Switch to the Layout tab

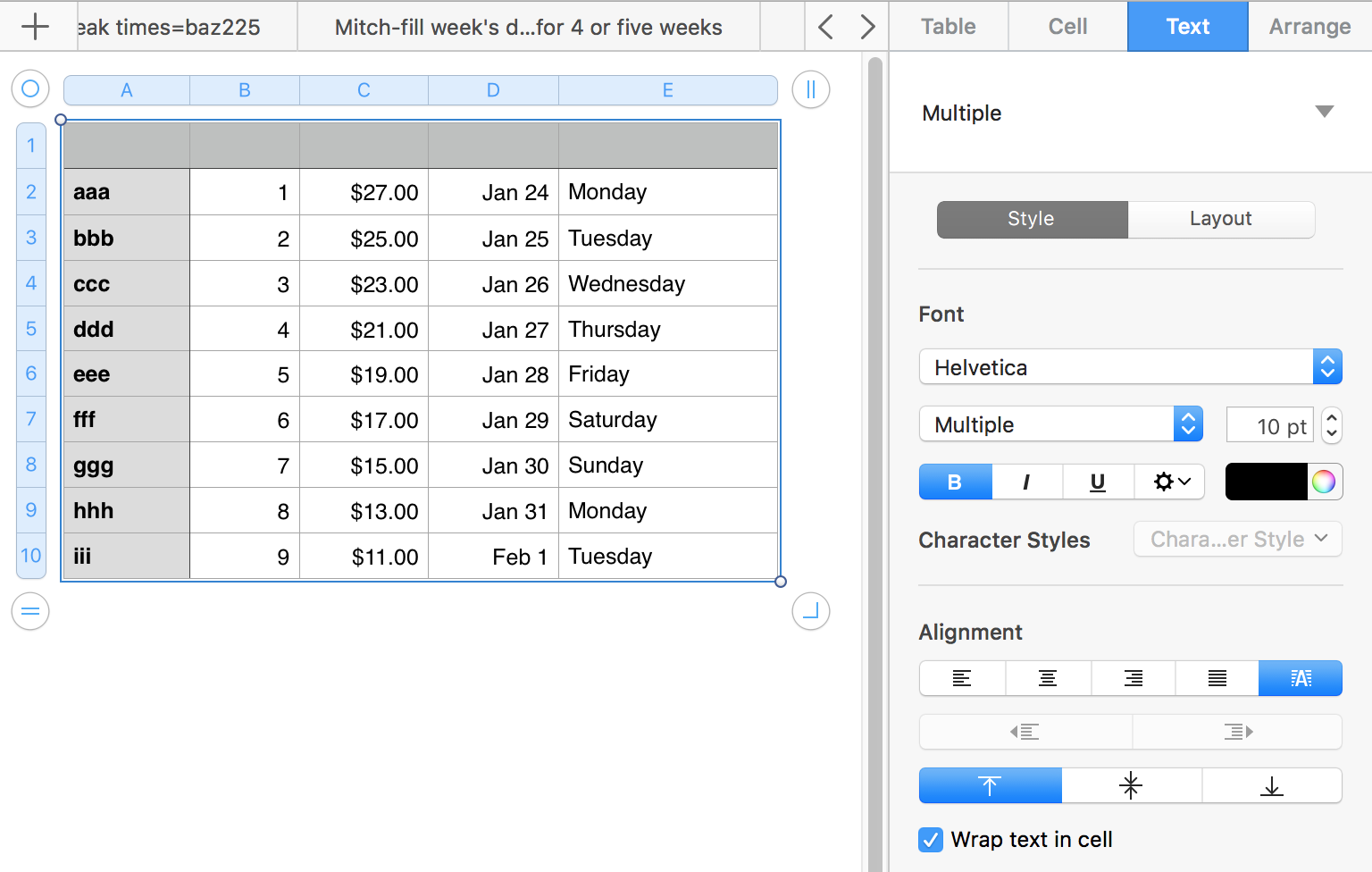(x=1220, y=219)
